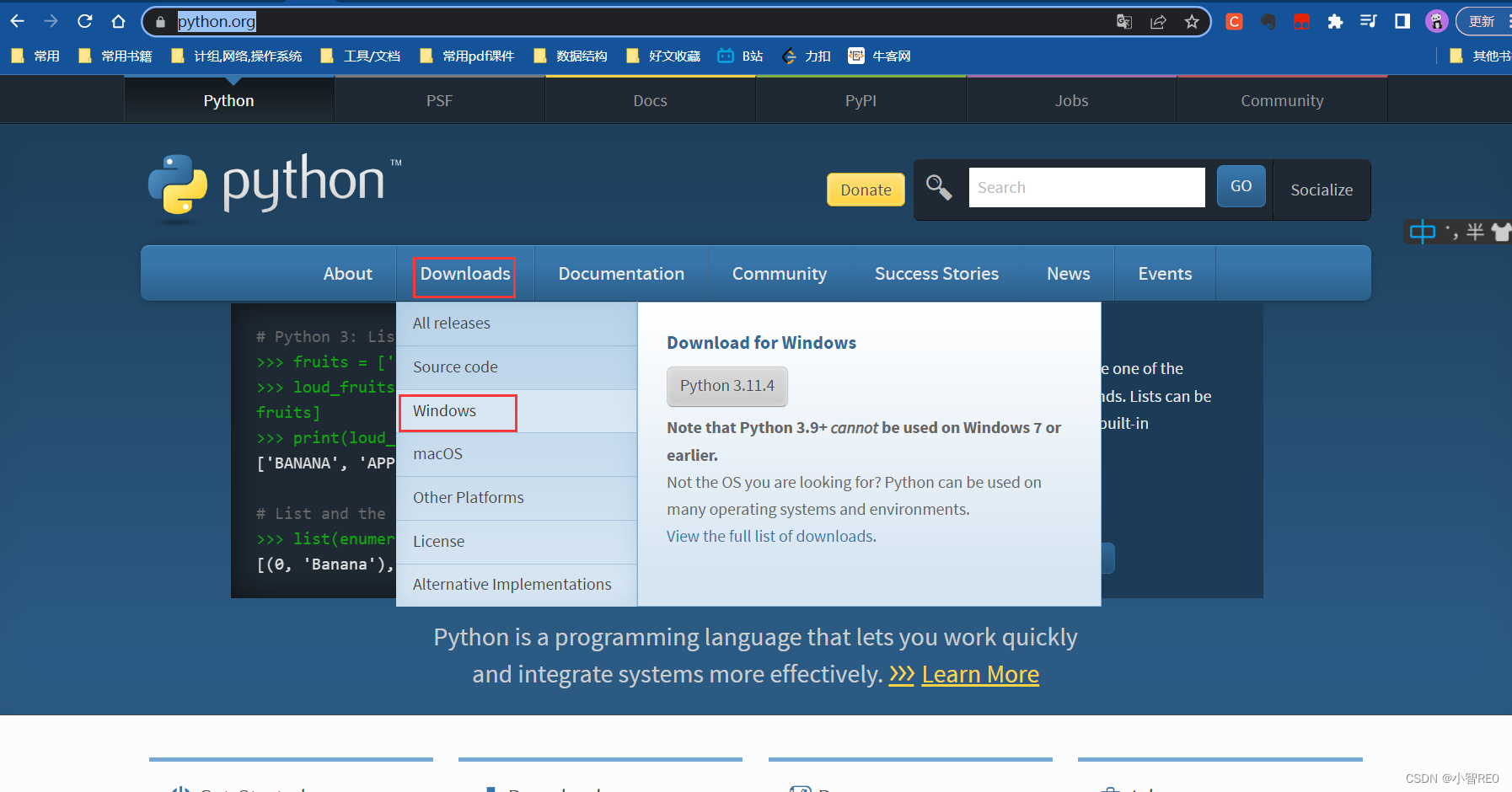Click the GO search button
The width and height of the screenshot is (1512, 792).
coord(1241,186)
